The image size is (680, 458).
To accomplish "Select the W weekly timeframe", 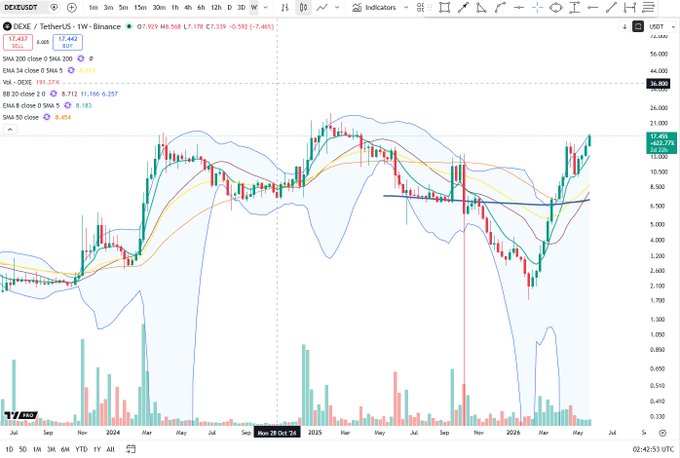I will (254, 7).
